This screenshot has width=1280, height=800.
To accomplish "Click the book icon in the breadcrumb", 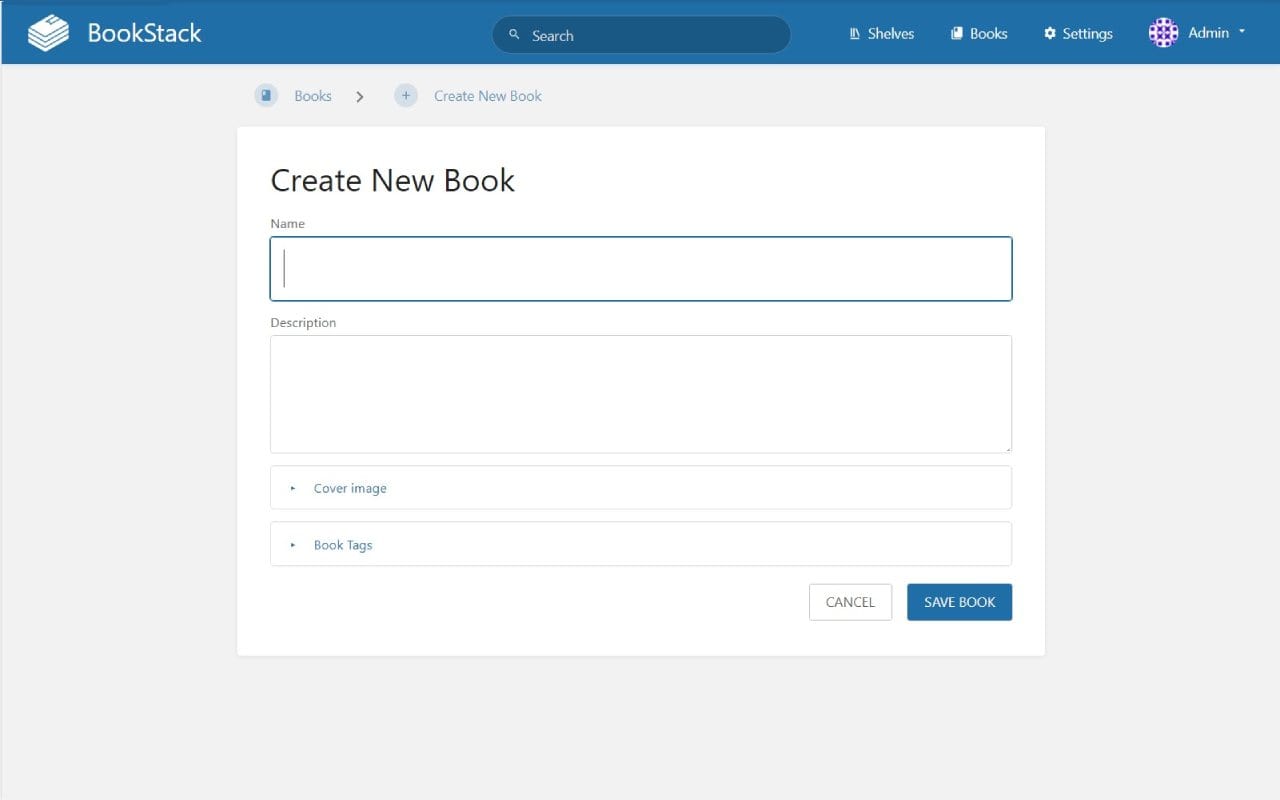I will coord(266,95).
